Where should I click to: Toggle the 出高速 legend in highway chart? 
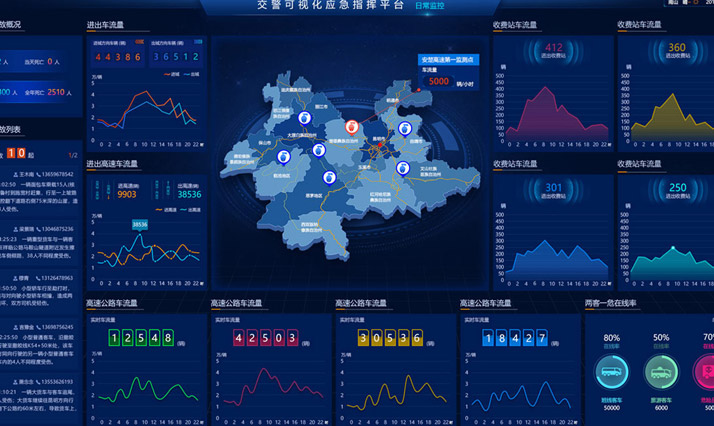pos(191,209)
